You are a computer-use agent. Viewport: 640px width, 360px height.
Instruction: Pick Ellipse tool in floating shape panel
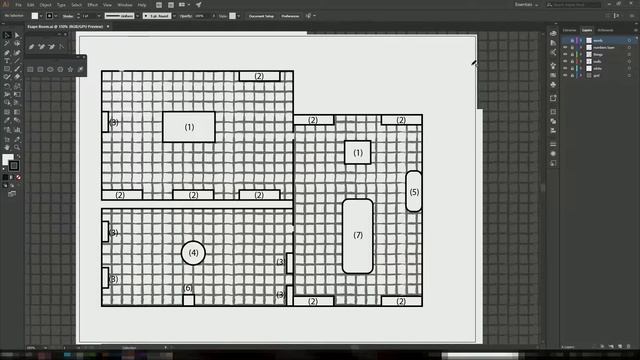point(50,69)
